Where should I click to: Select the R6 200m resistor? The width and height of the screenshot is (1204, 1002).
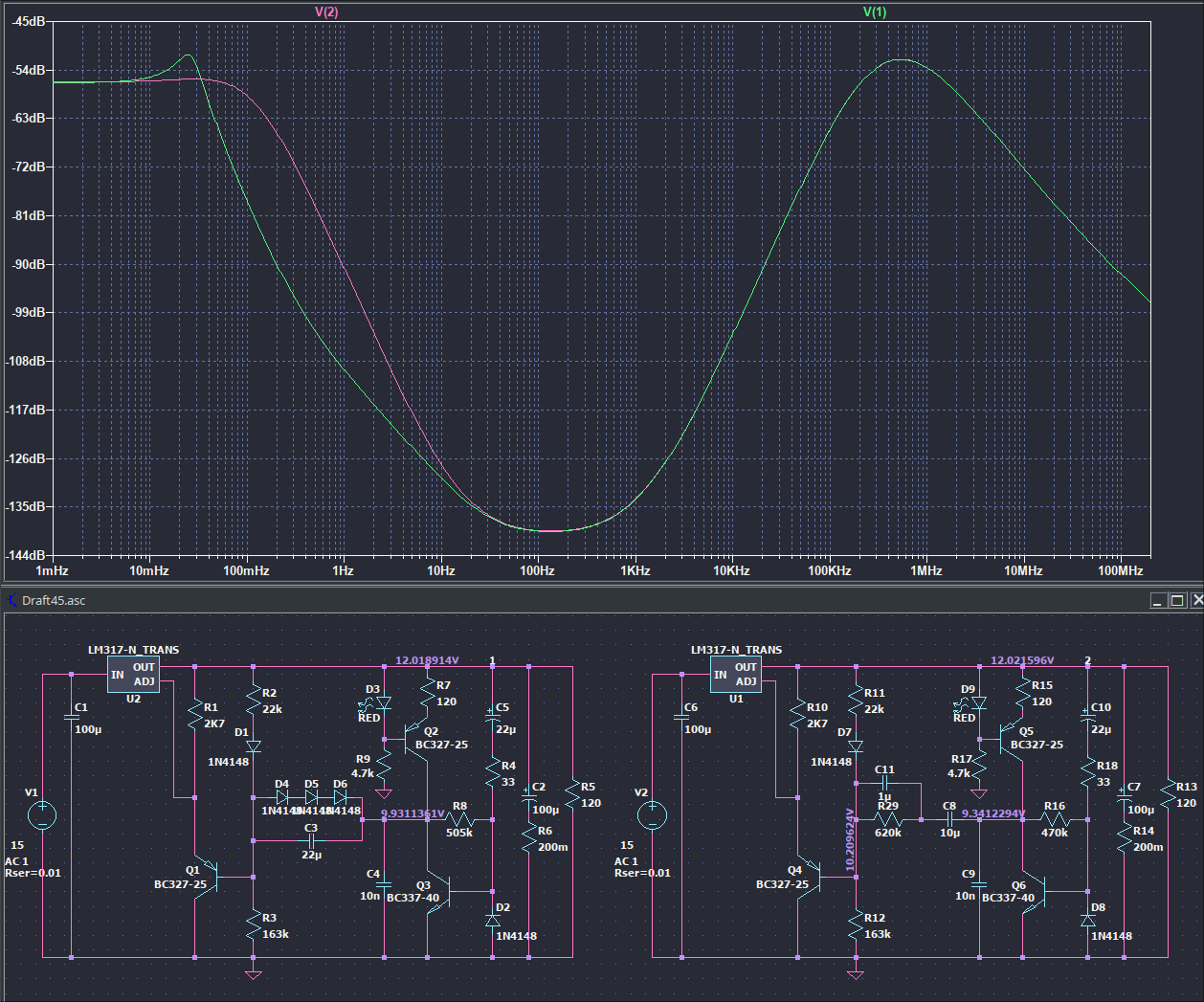point(529,838)
